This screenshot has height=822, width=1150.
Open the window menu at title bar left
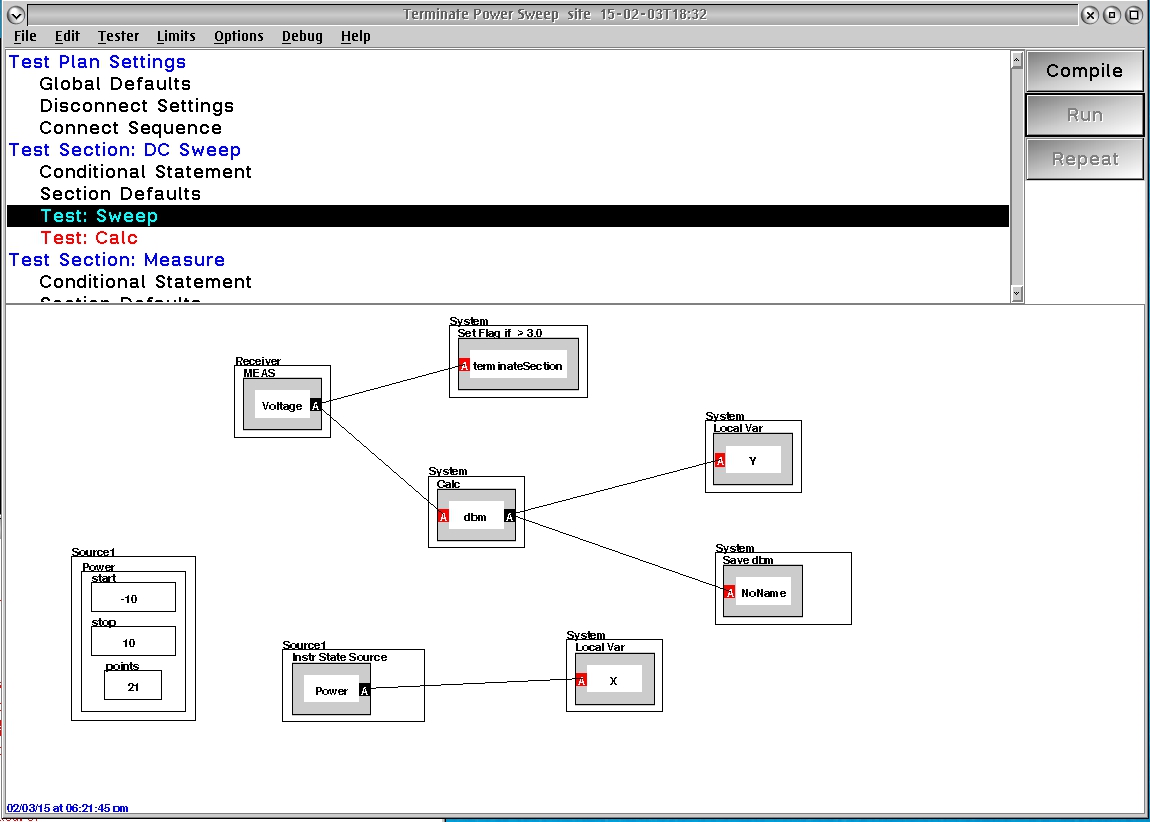pyautogui.click(x=16, y=15)
